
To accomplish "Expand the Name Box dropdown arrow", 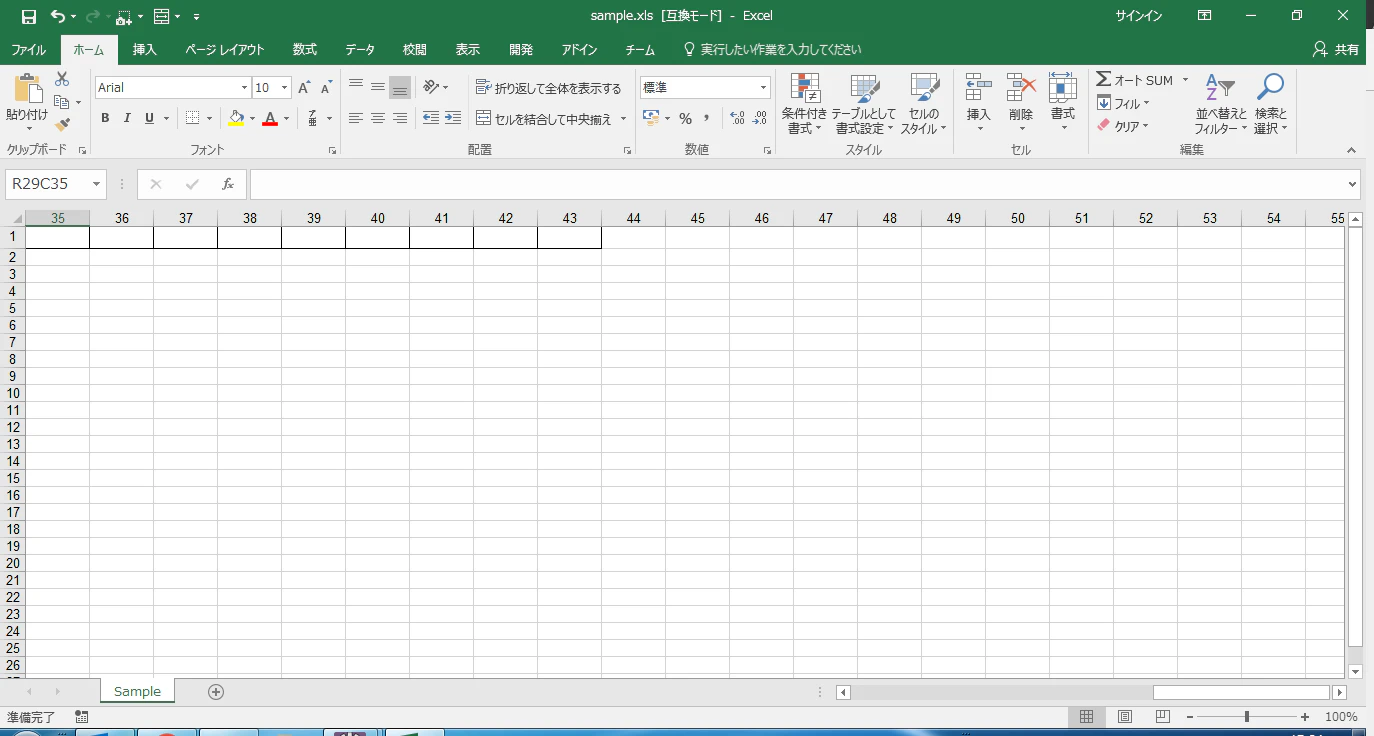I will [96, 184].
